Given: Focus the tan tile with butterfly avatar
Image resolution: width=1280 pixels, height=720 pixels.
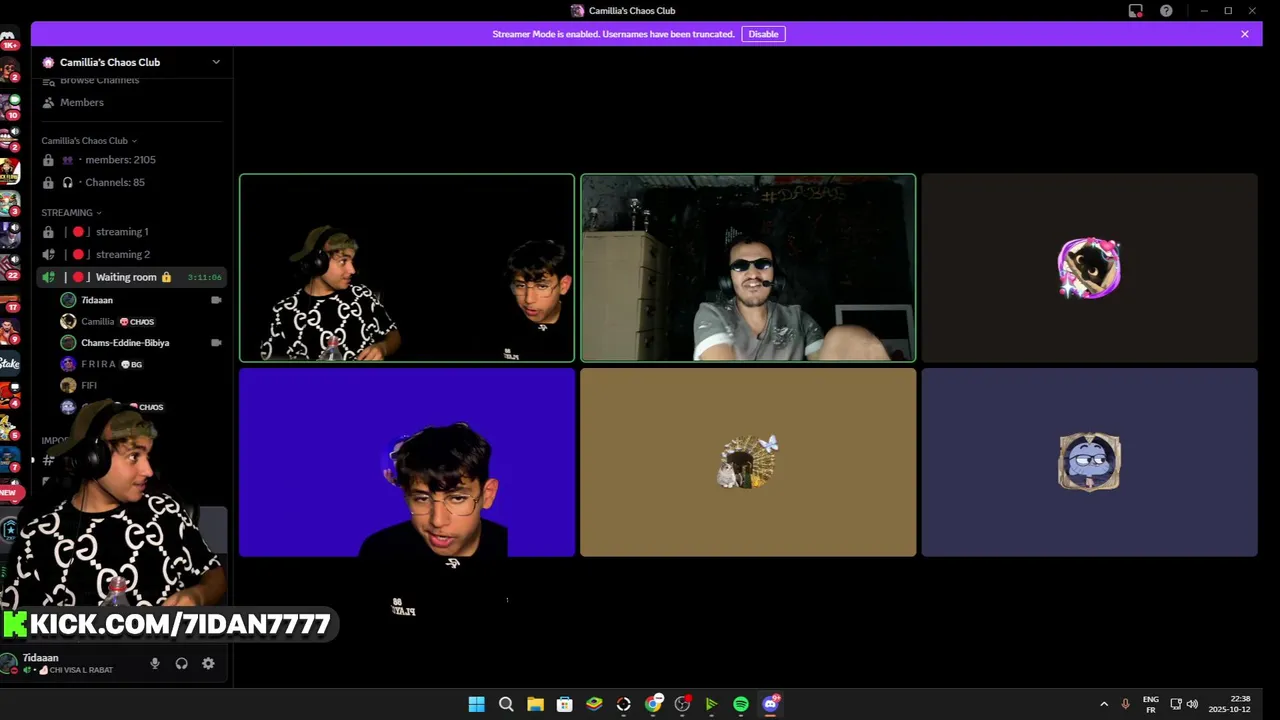Looking at the screenshot, I should coord(748,462).
